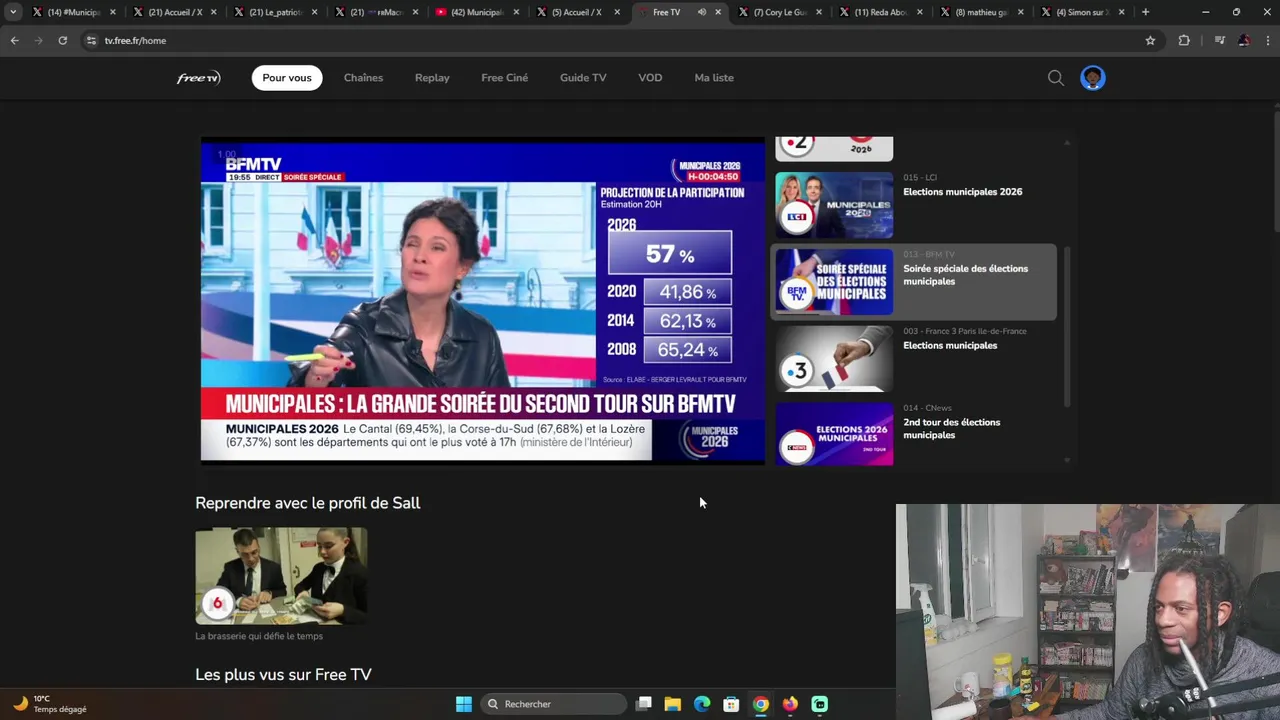The image size is (1280, 720).
Task: Open the profile avatar menu
Action: [1093, 78]
